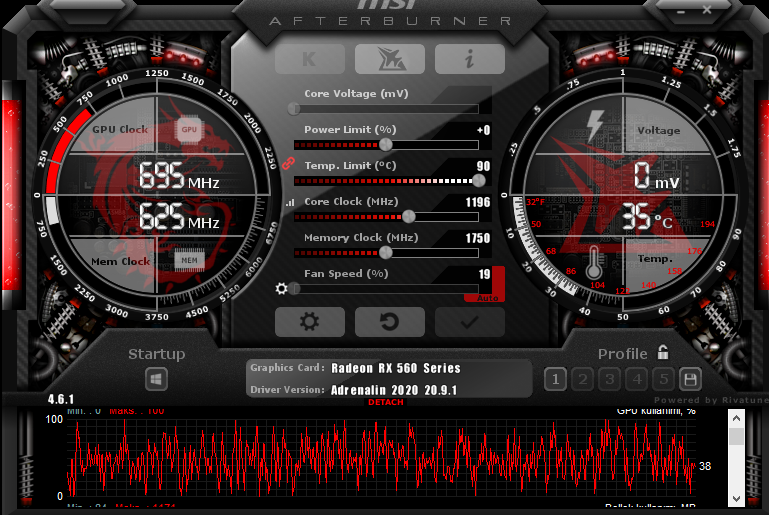Toggle the fan speed Auto button
The image size is (769, 515).
pos(487,298)
